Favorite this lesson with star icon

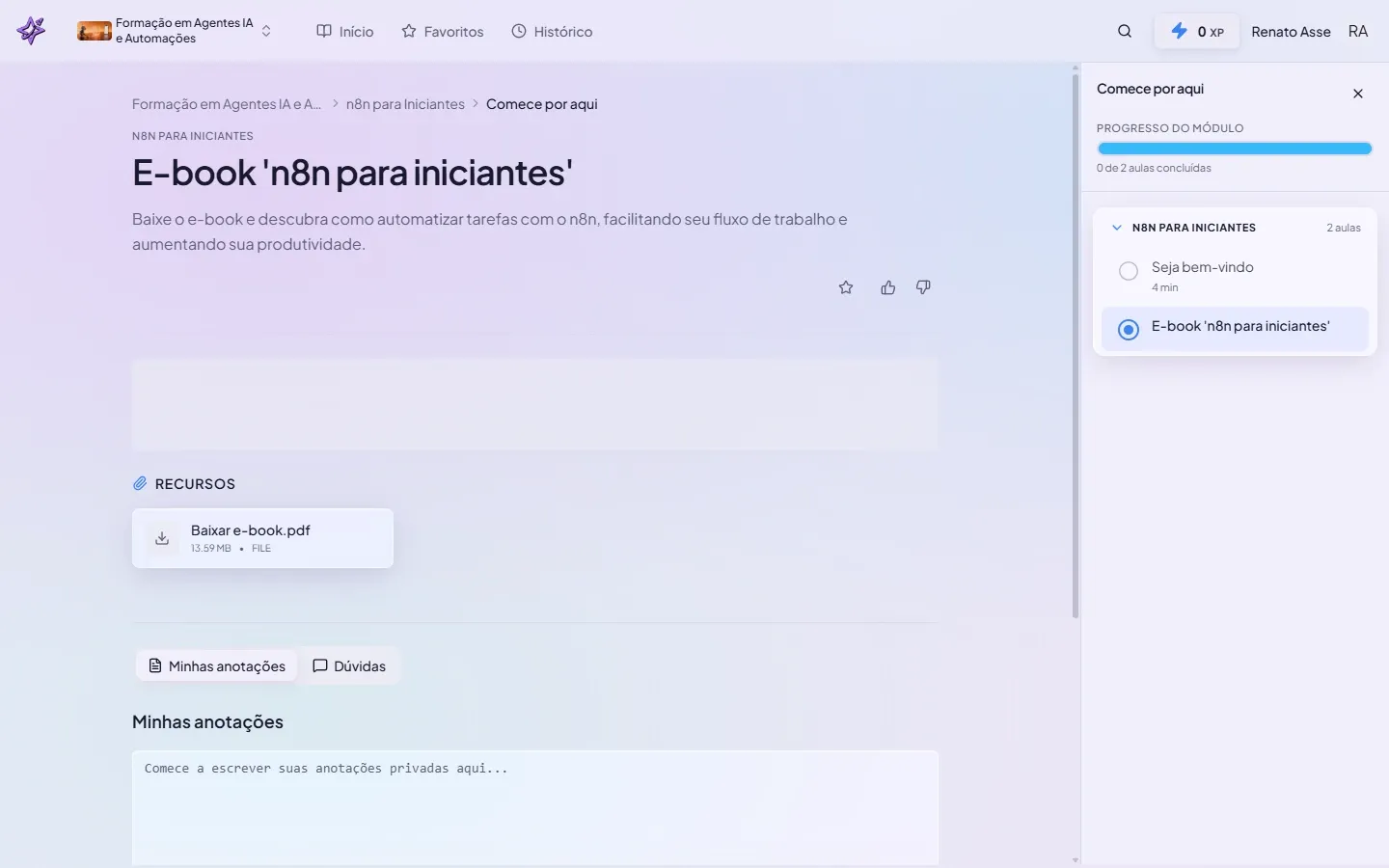[846, 287]
